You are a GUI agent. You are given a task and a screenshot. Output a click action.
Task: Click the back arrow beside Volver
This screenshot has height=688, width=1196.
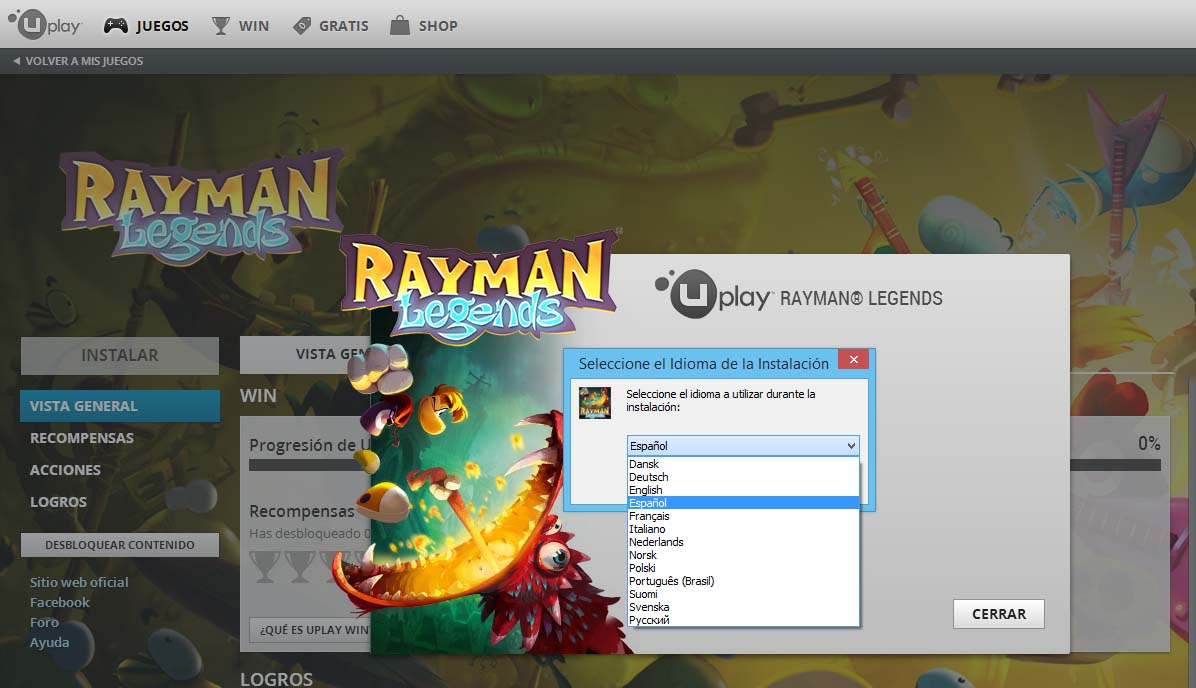point(16,61)
